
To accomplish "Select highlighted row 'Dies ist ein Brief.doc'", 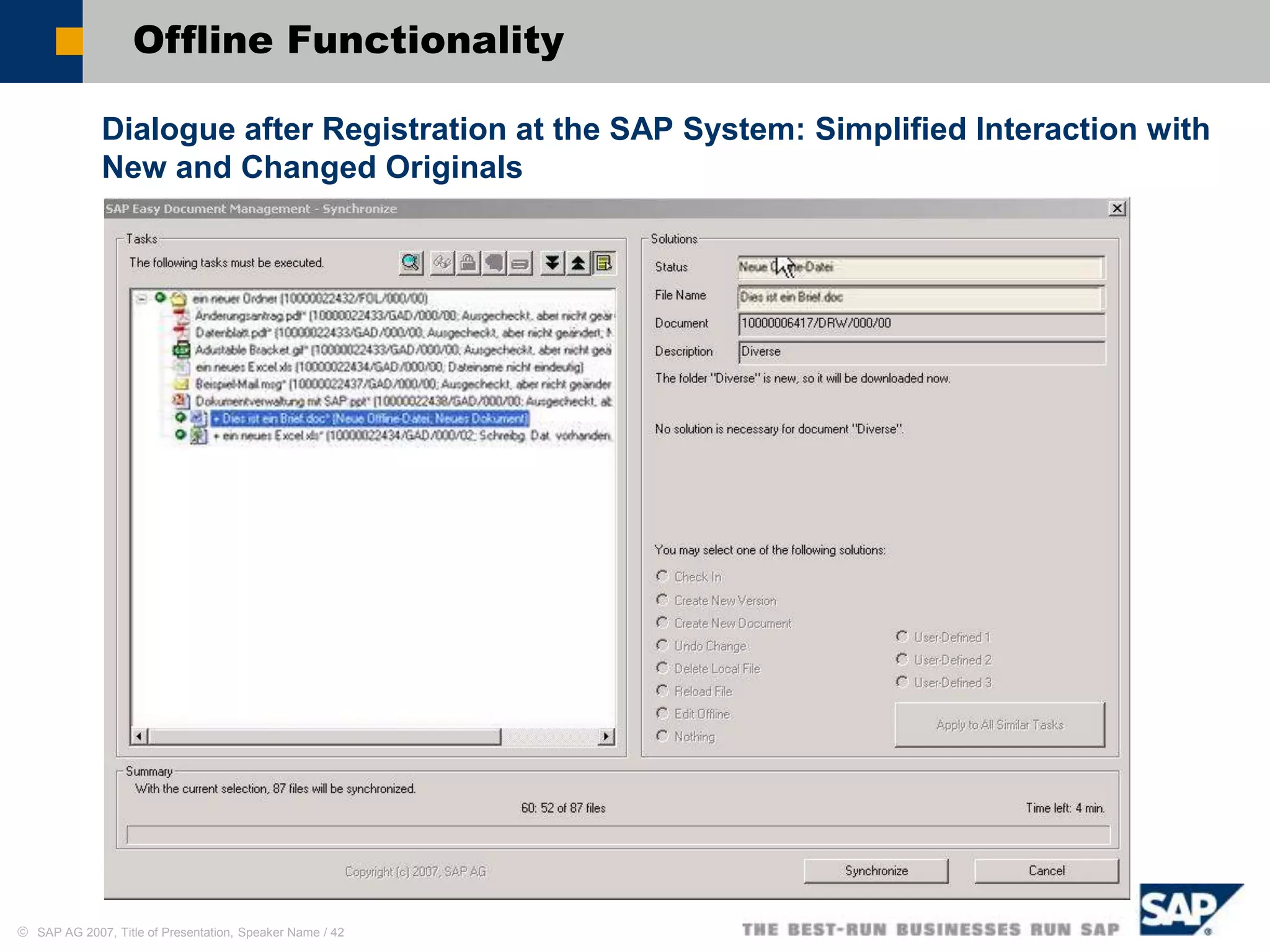I will tap(370, 418).
